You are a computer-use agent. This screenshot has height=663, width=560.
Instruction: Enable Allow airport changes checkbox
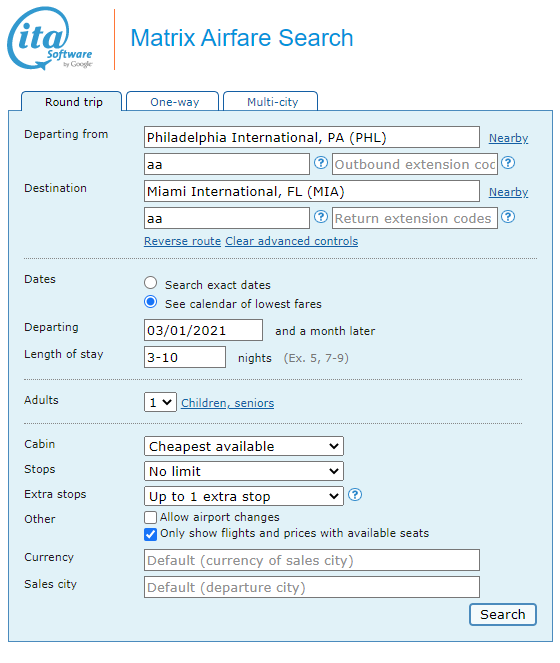pyautogui.click(x=150, y=518)
